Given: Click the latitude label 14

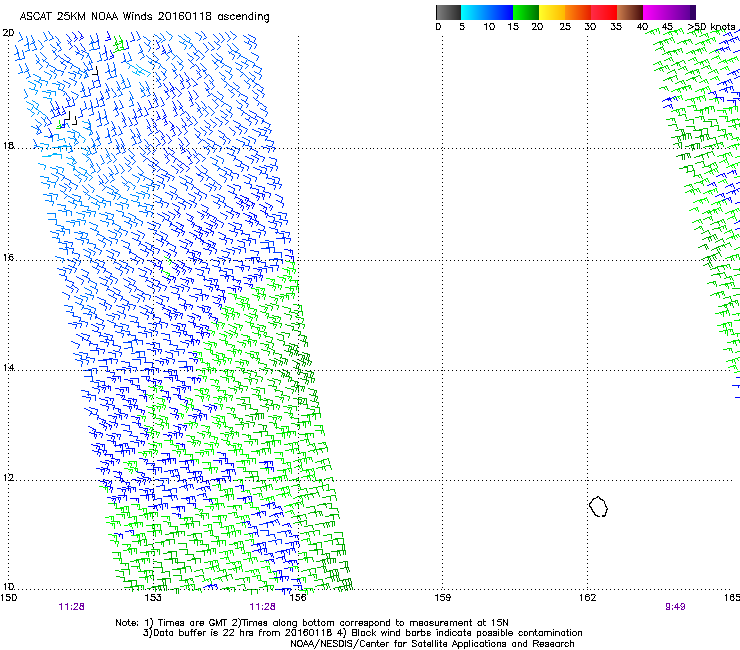Looking at the screenshot, I should pos(8,368).
